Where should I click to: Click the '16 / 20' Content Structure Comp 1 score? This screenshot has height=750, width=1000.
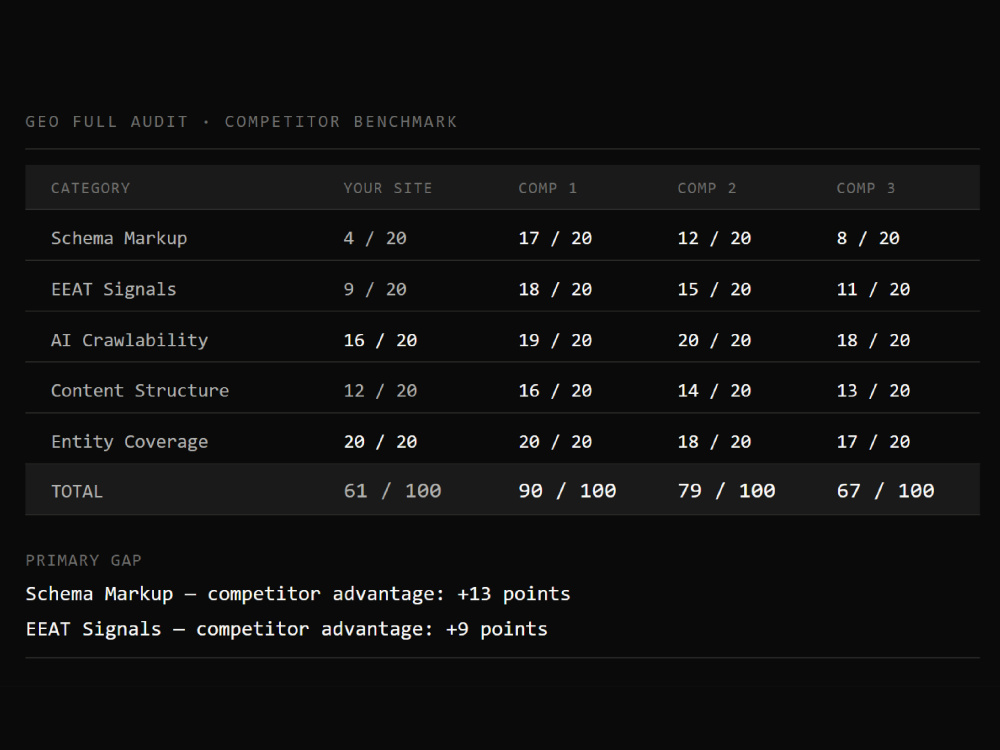(x=555, y=391)
